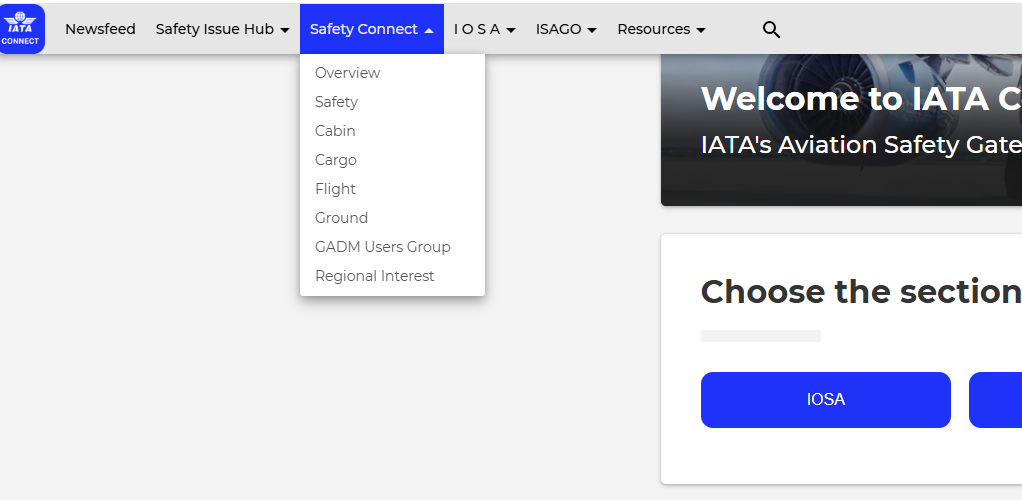Expand Safety Issue Hub dropdown
This screenshot has height=500, width=1022.
pyautogui.click(x=222, y=29)
